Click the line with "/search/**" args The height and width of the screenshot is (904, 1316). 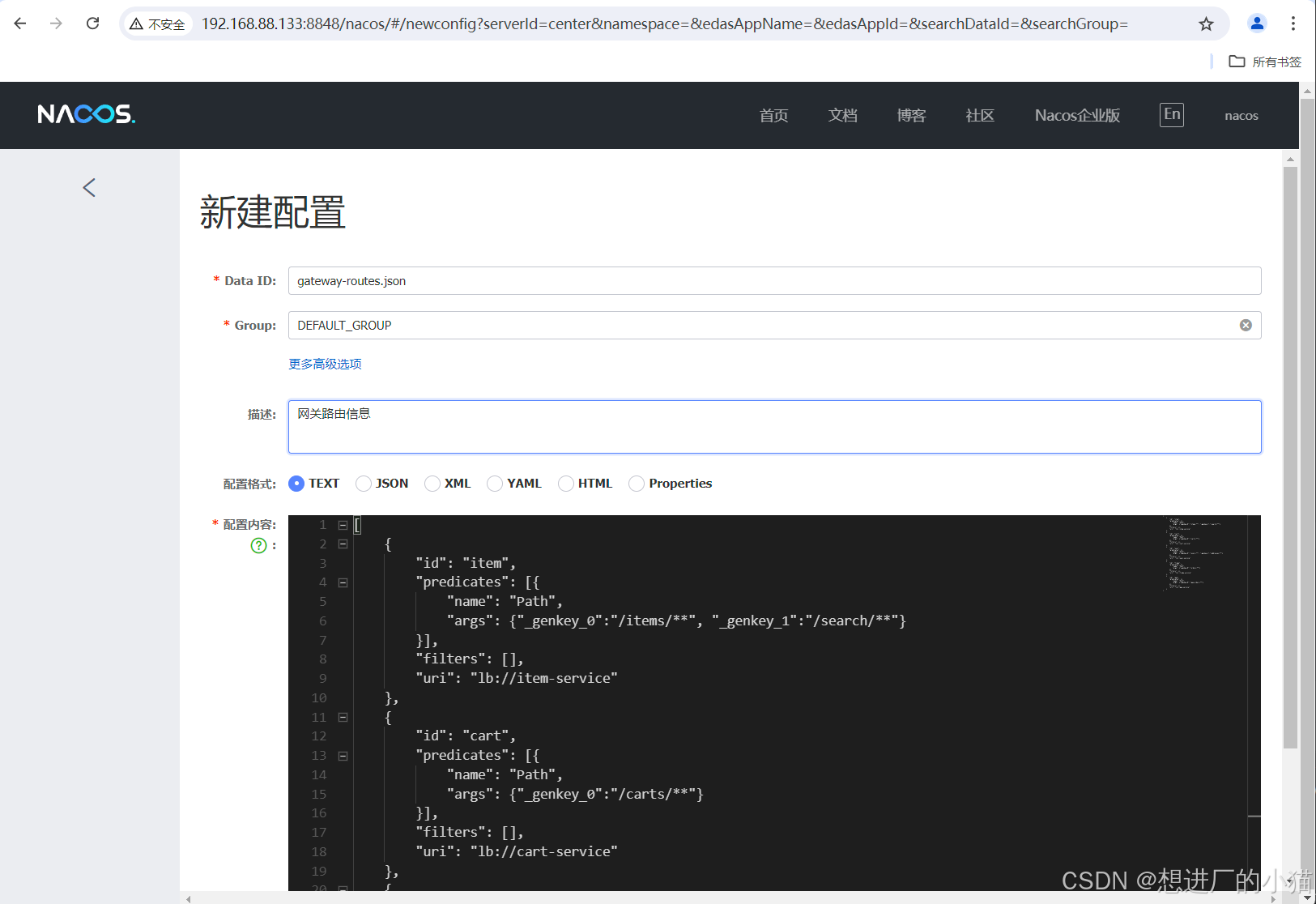click(676, 620)
